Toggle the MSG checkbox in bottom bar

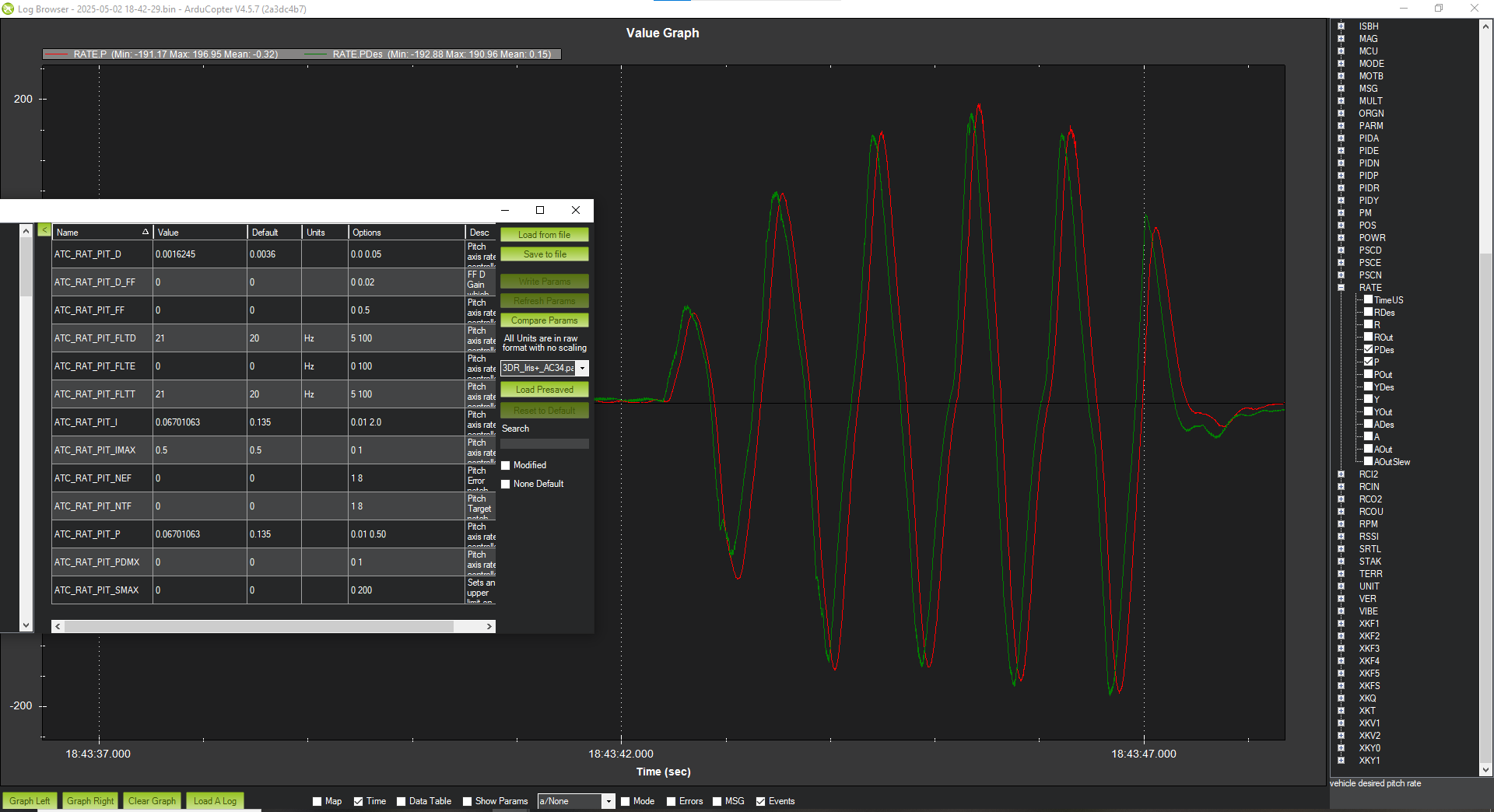717,801
